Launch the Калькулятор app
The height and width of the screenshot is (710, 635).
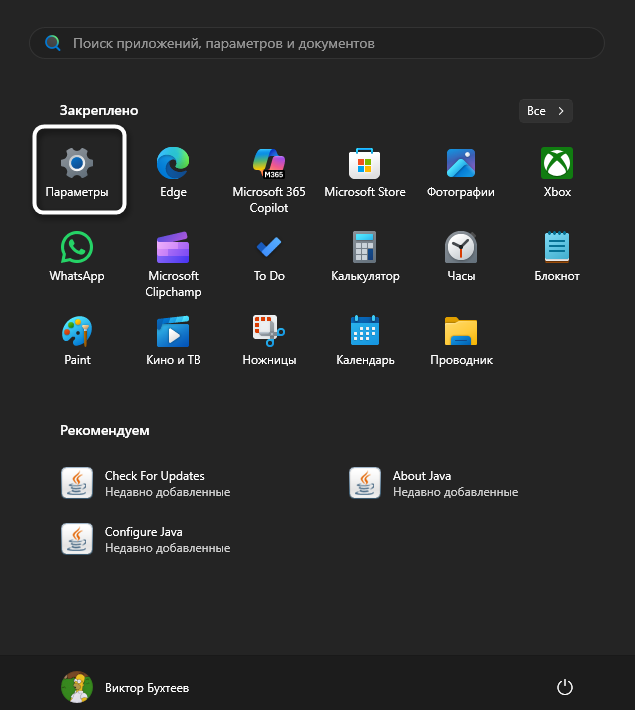(365, 256)
